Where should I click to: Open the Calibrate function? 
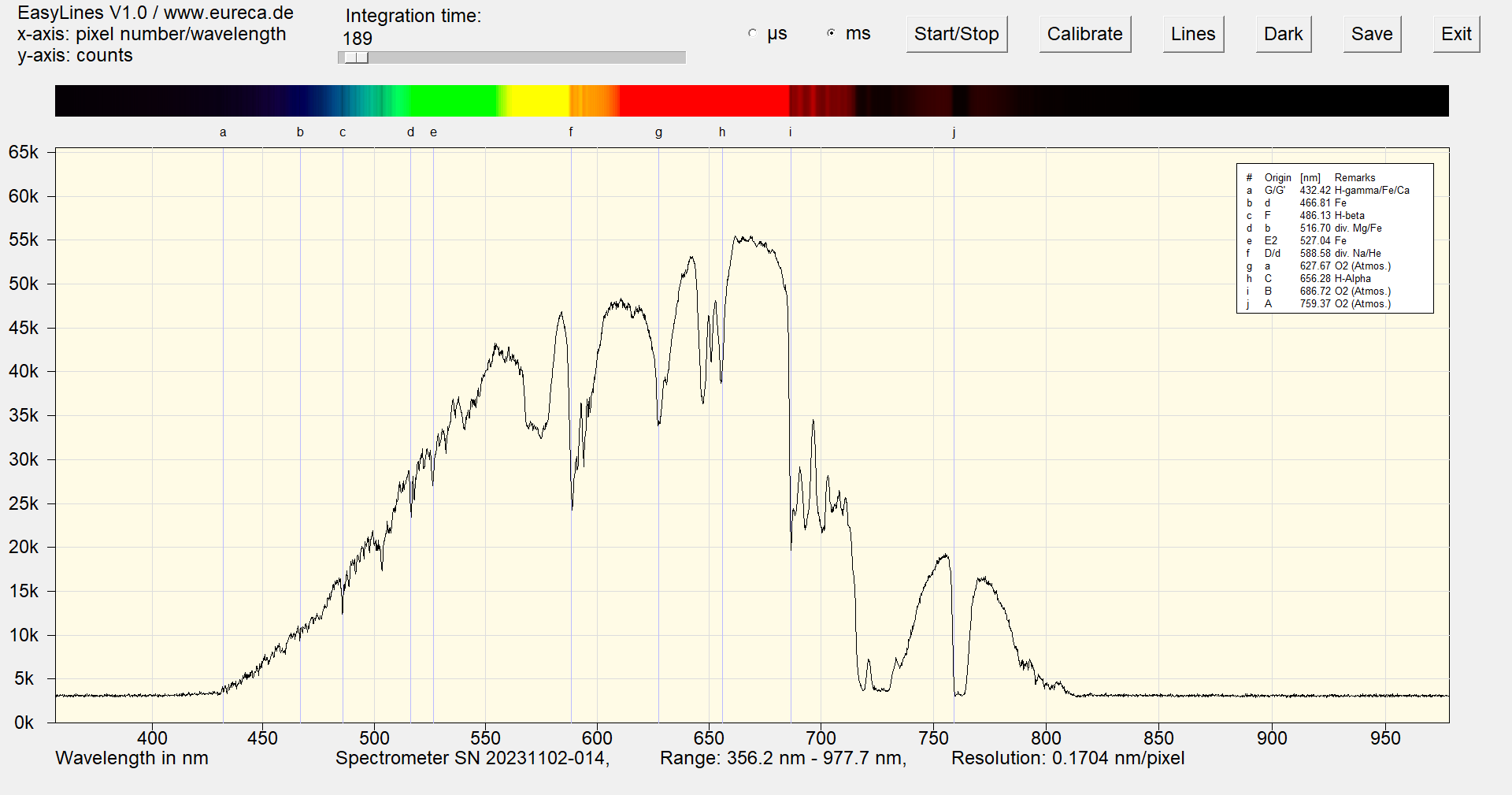click(x=1085, y=34)
